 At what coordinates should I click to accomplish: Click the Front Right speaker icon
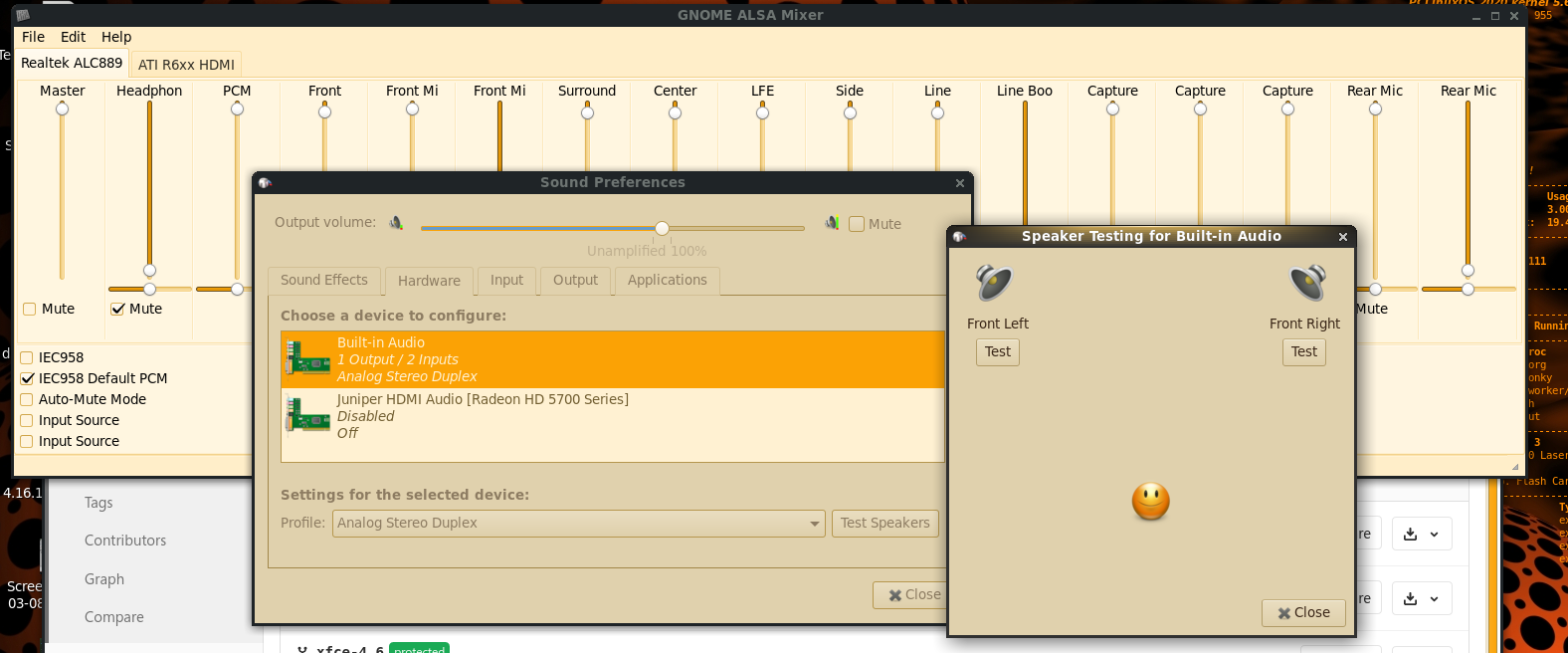(1307, 283)
